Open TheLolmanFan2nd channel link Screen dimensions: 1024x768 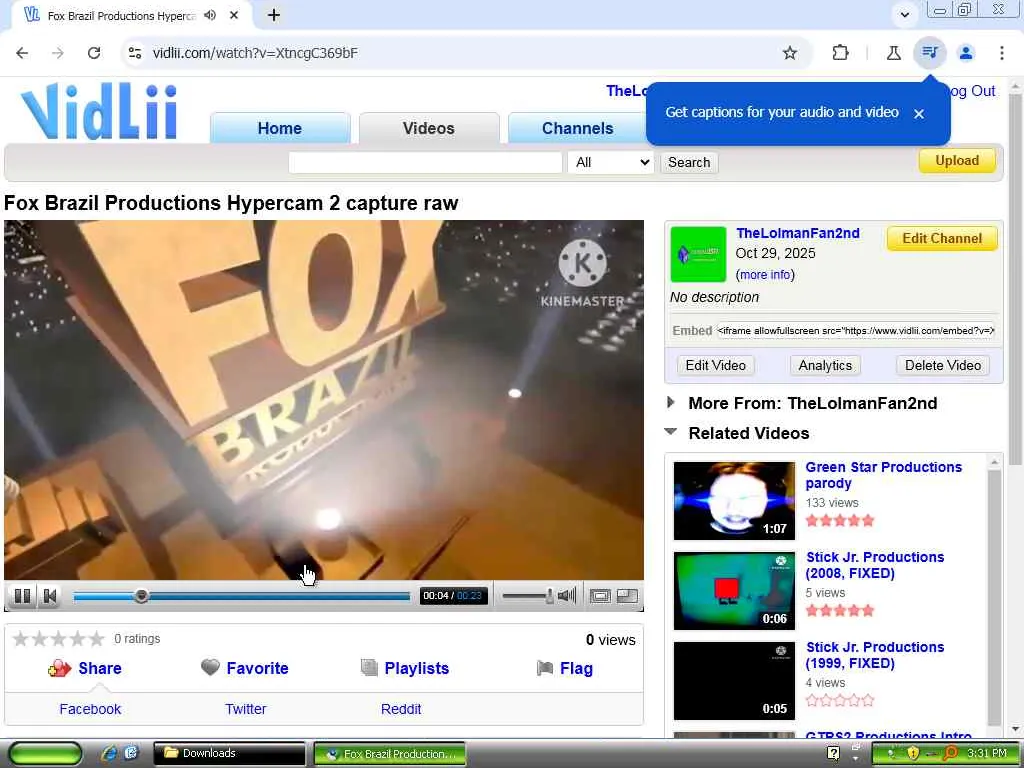click(x=797, y=233)
